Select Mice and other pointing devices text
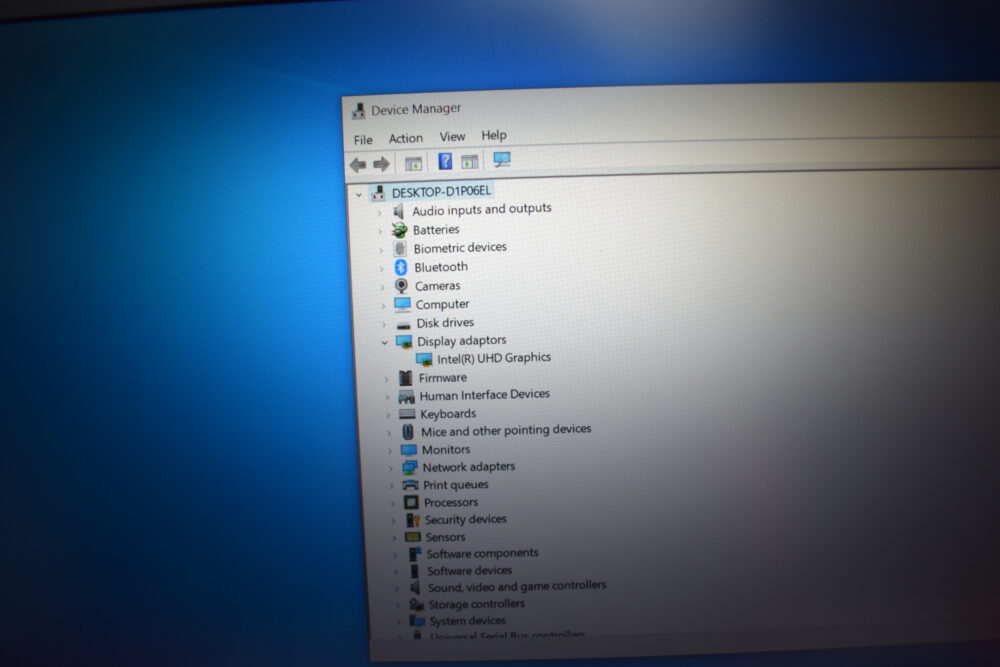 [x=506, y=430]
